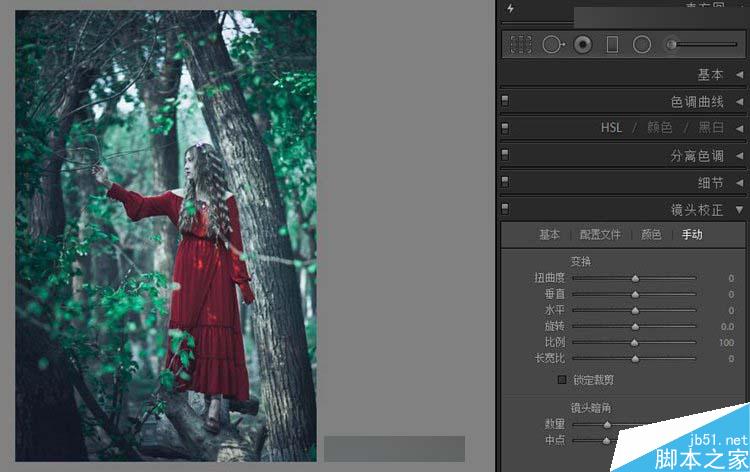Click the 基本 panel title
This screenshot has height=472, width=750.
coord(710,75)
